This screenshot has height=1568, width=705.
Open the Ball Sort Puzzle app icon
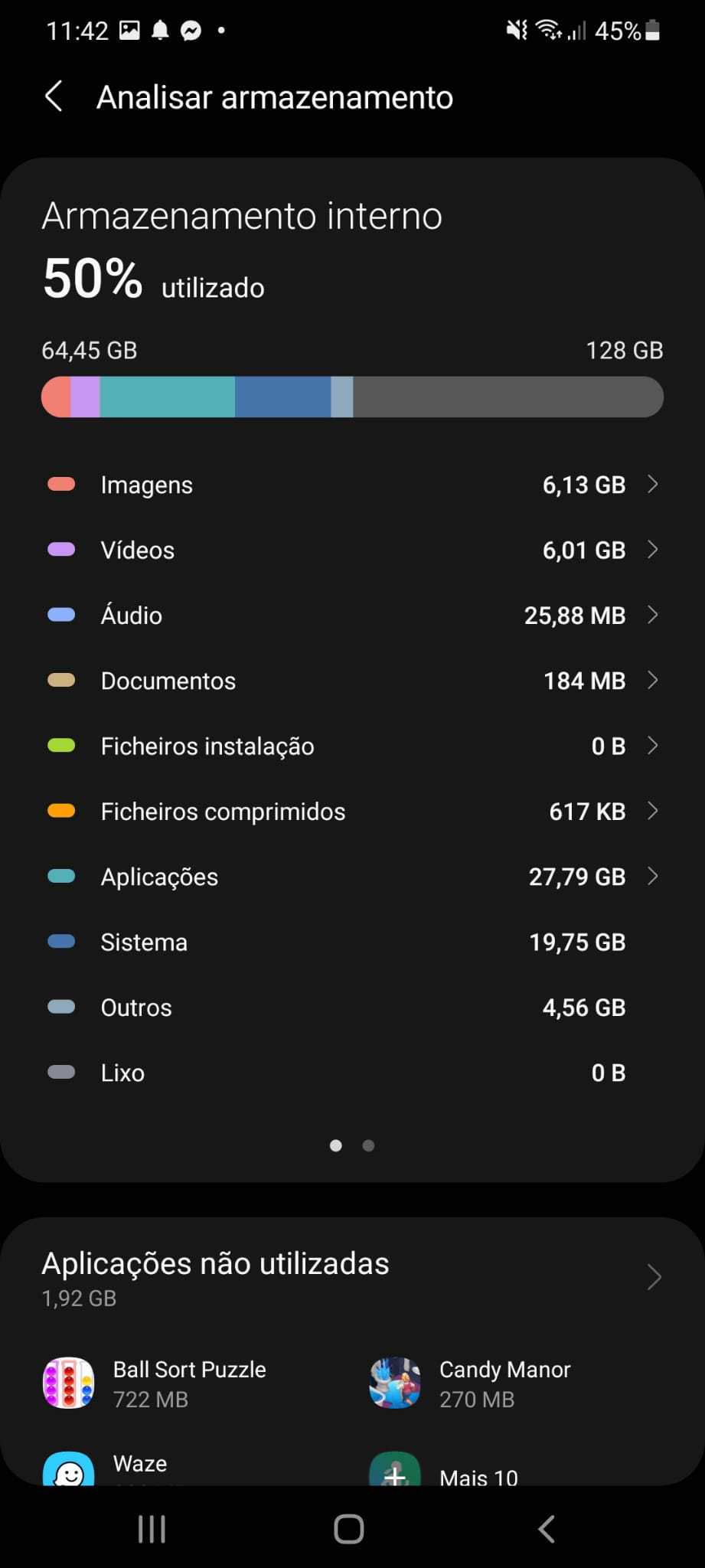click(x=68, y=1383)
